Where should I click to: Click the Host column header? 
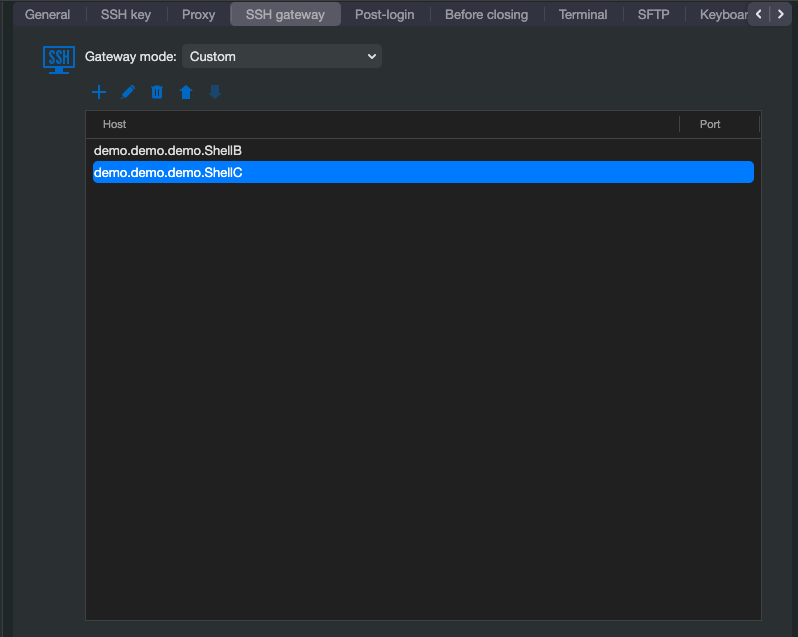pyautogui.click(x=383, y=124)
